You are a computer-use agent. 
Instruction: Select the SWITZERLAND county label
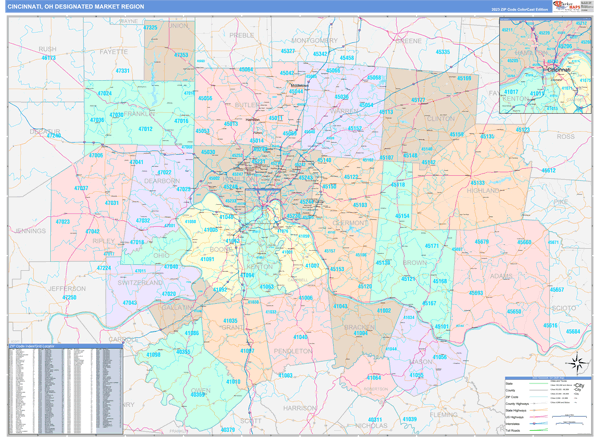[x=140, y=282]
